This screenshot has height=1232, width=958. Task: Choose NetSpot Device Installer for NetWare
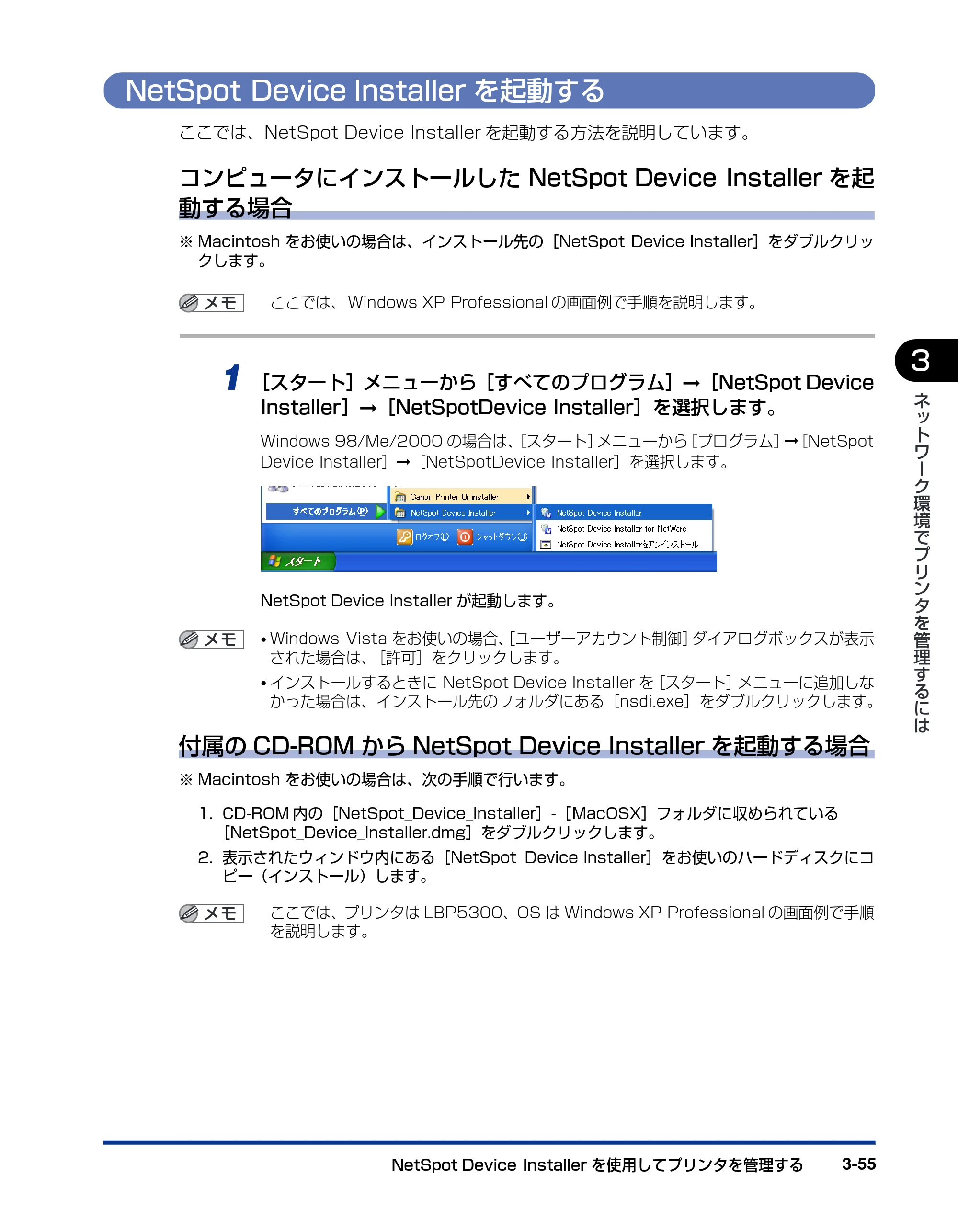(624, 528)
